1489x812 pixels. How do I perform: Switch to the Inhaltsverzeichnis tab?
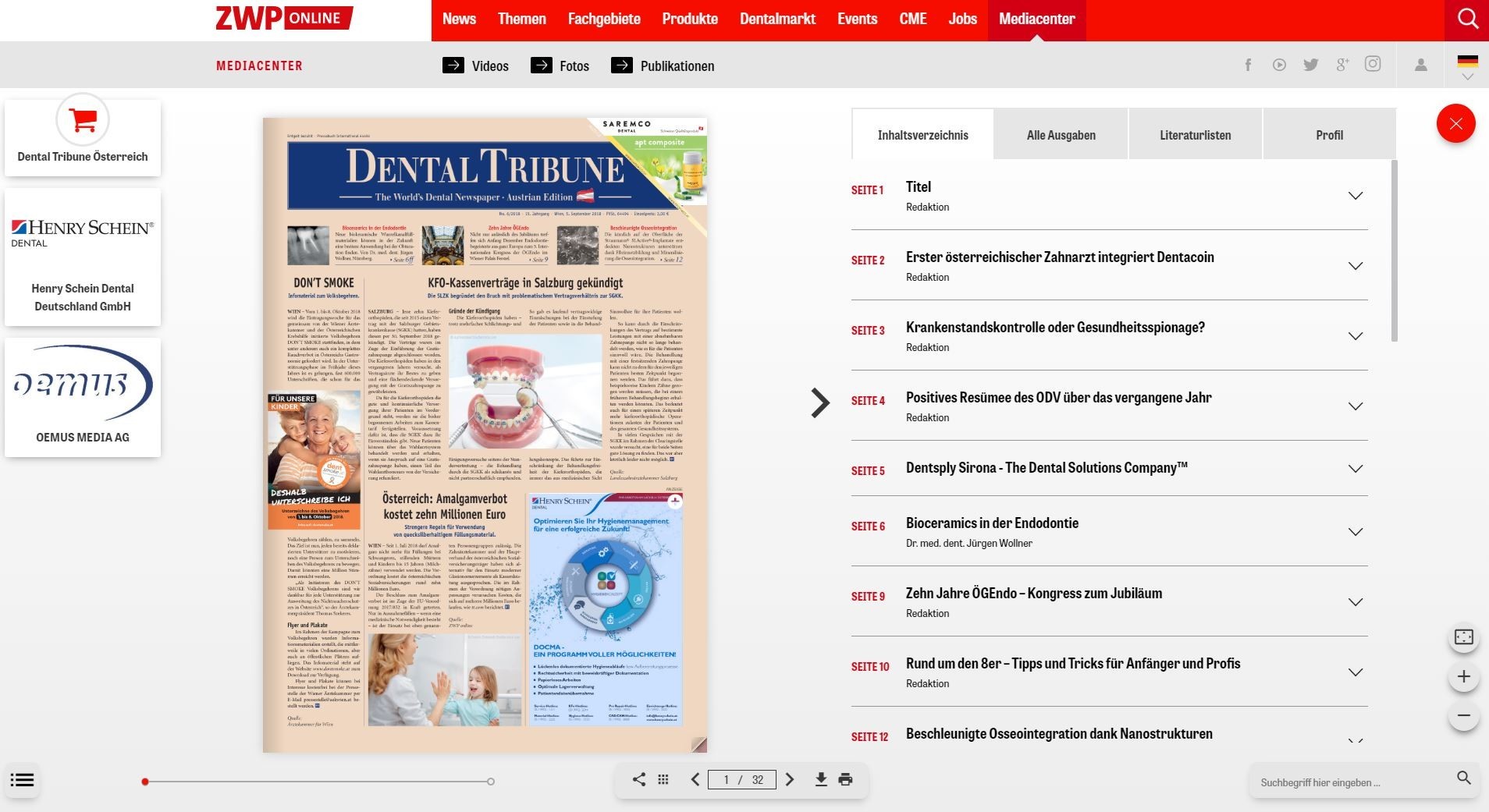[x=922, y=135]
